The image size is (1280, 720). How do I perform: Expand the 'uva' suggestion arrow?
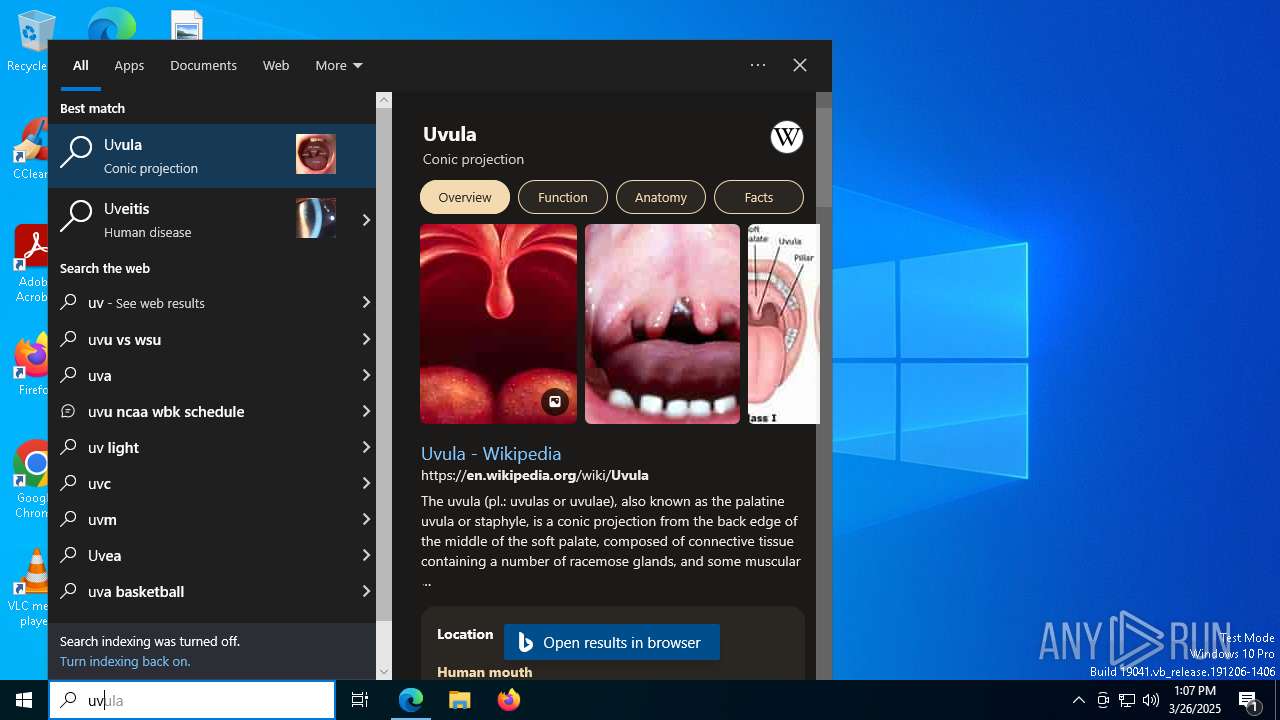(366, 375)
